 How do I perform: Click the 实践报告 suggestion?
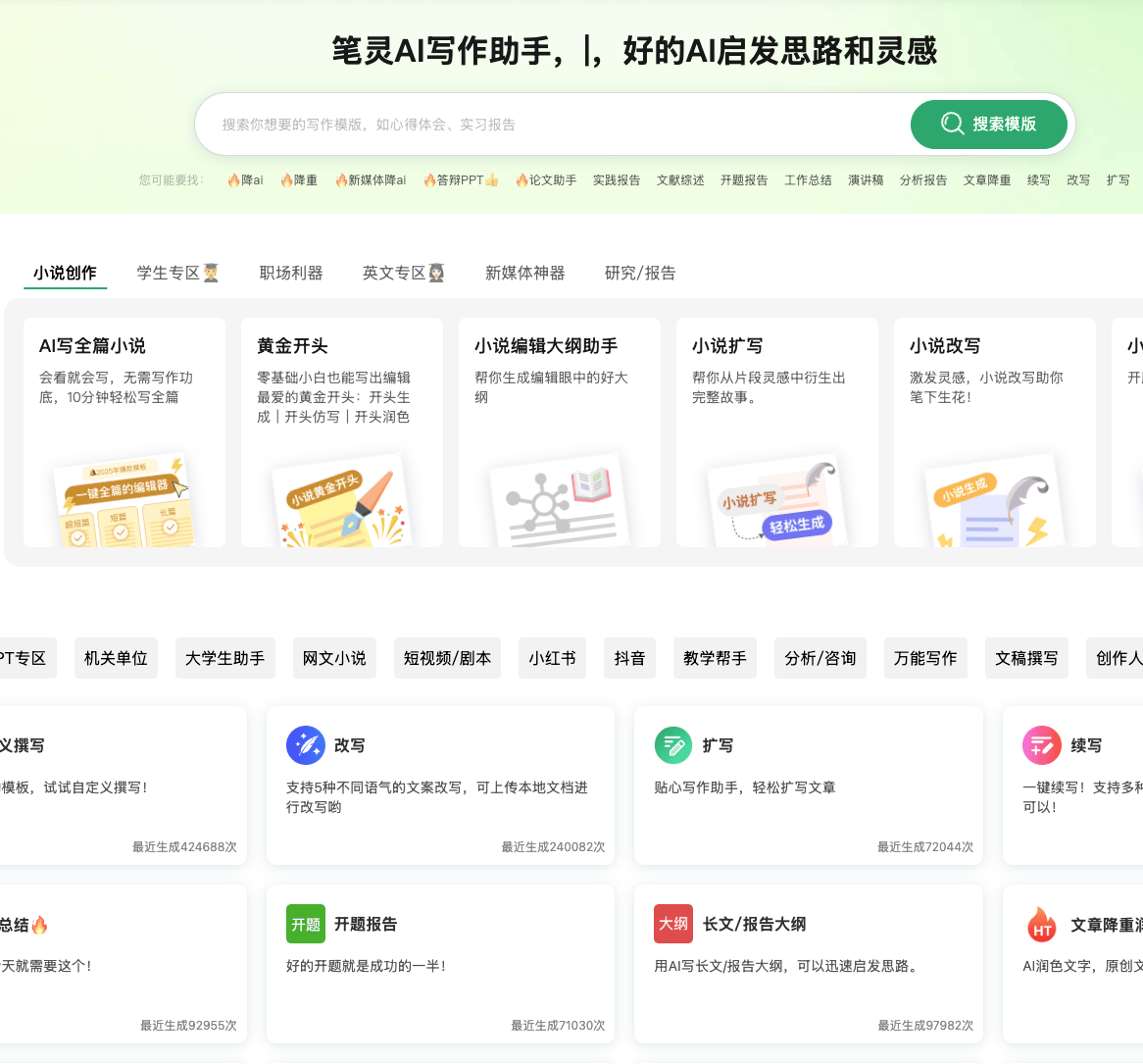[617, 180]
